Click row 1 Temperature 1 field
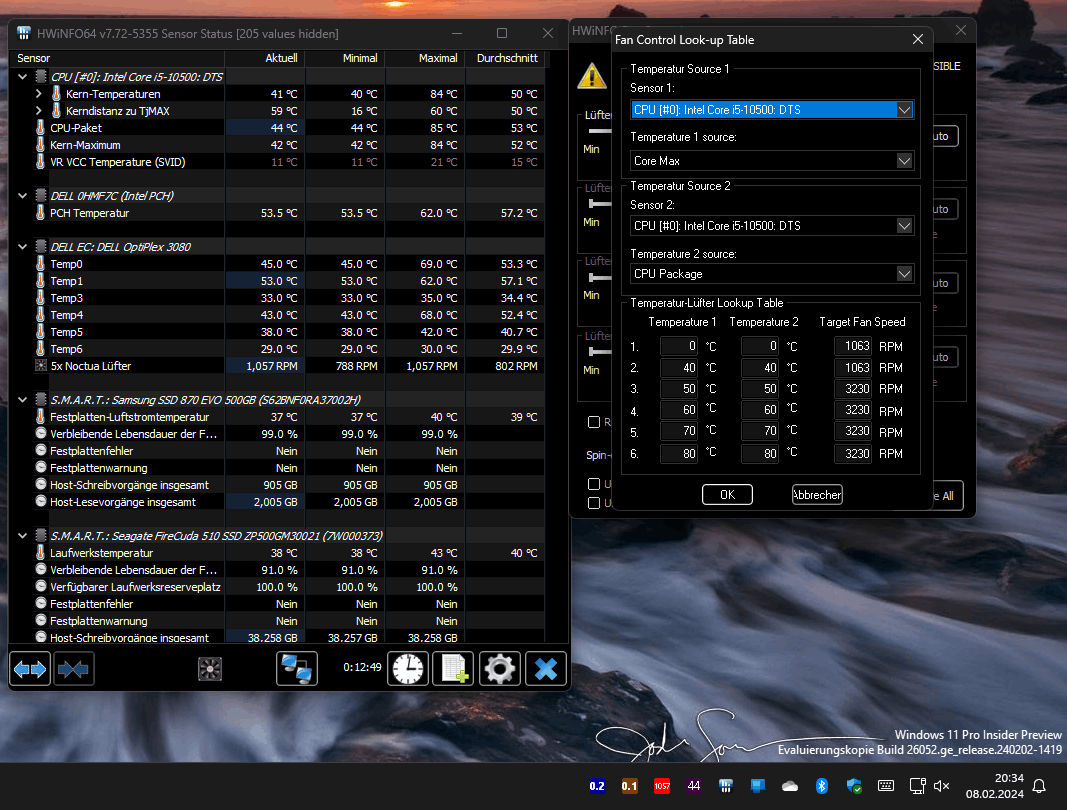The width and height of the screenshot is (1067, 810). 678,346
